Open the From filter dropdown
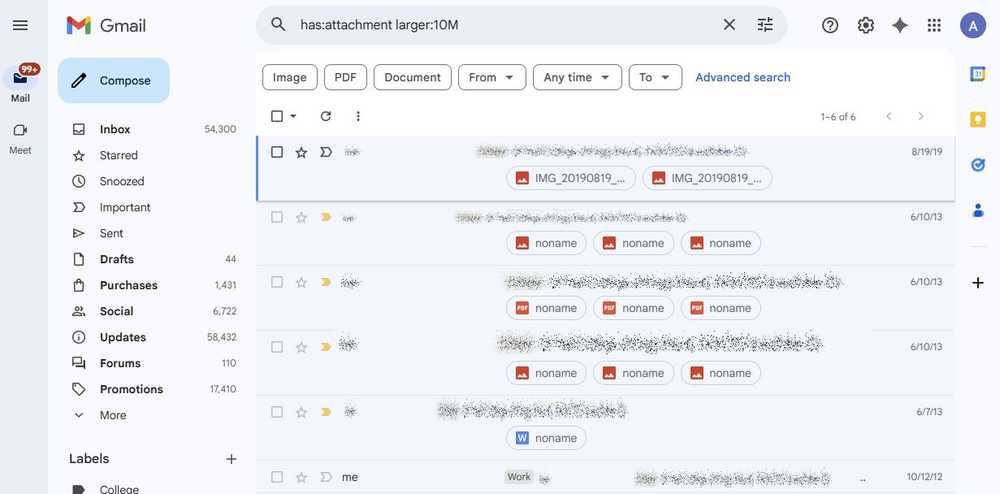The width and height of the screenshot is (1000, 494). (x=492, y=77)
